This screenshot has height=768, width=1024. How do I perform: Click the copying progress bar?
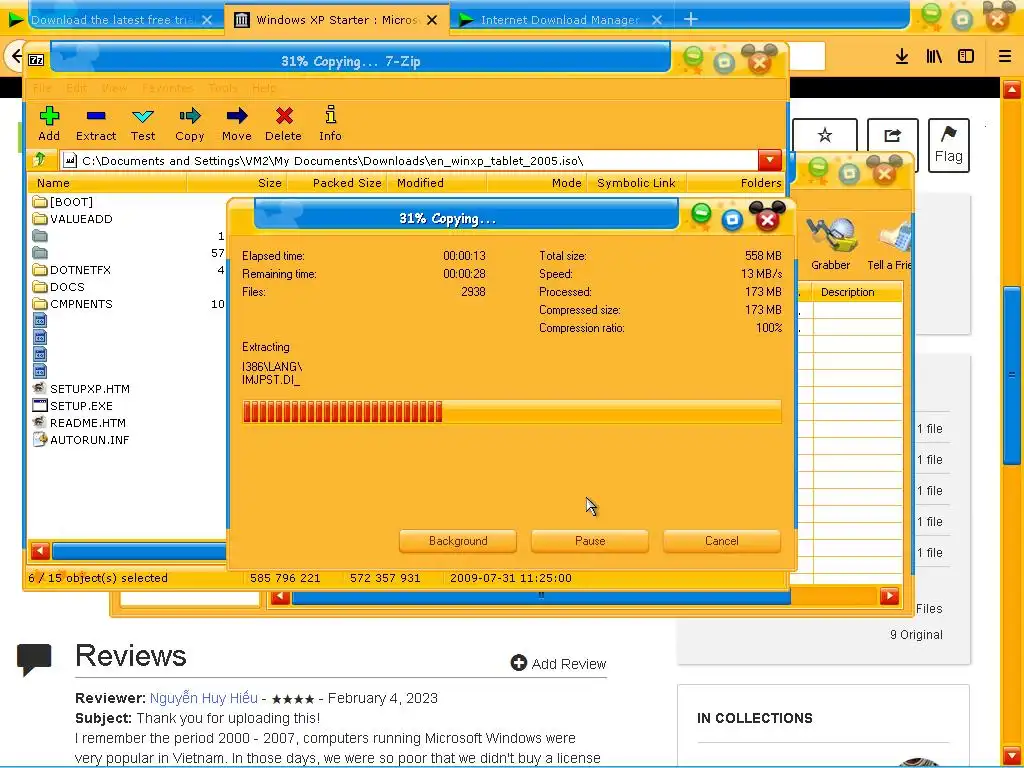point(511,411)
